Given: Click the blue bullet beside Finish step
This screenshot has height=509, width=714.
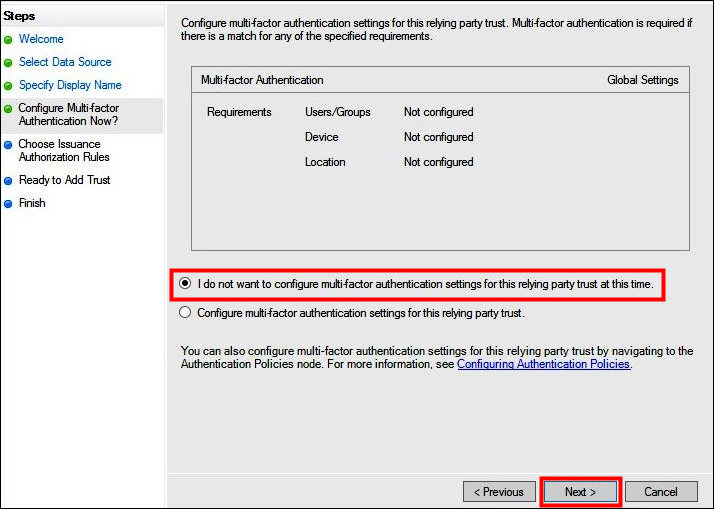Looking at the screenshot, I should tap(8, 204).
